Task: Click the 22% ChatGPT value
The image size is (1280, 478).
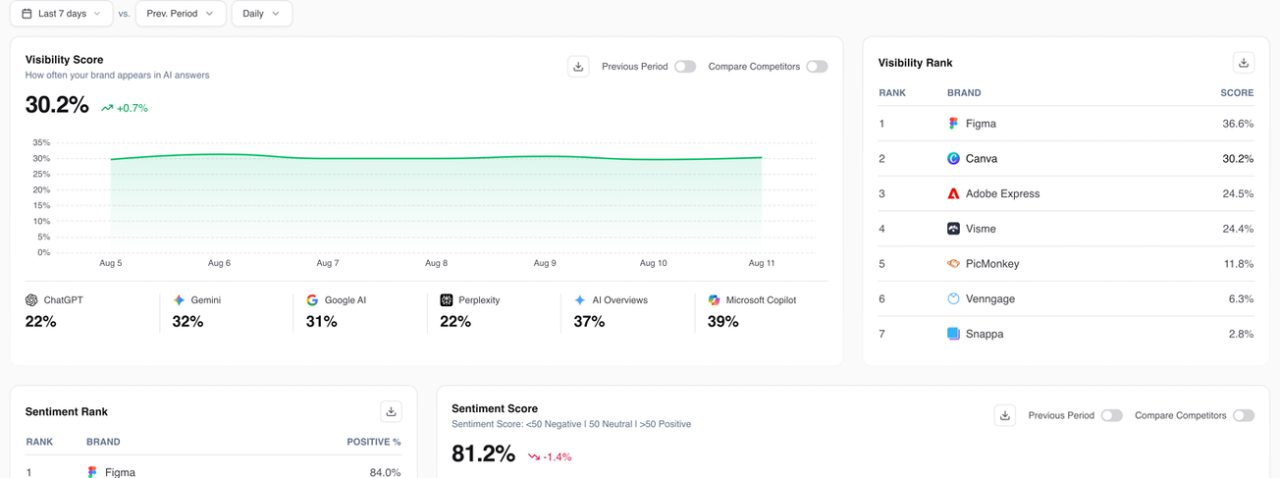Action: pyautogui.click(x=40, y=322)
